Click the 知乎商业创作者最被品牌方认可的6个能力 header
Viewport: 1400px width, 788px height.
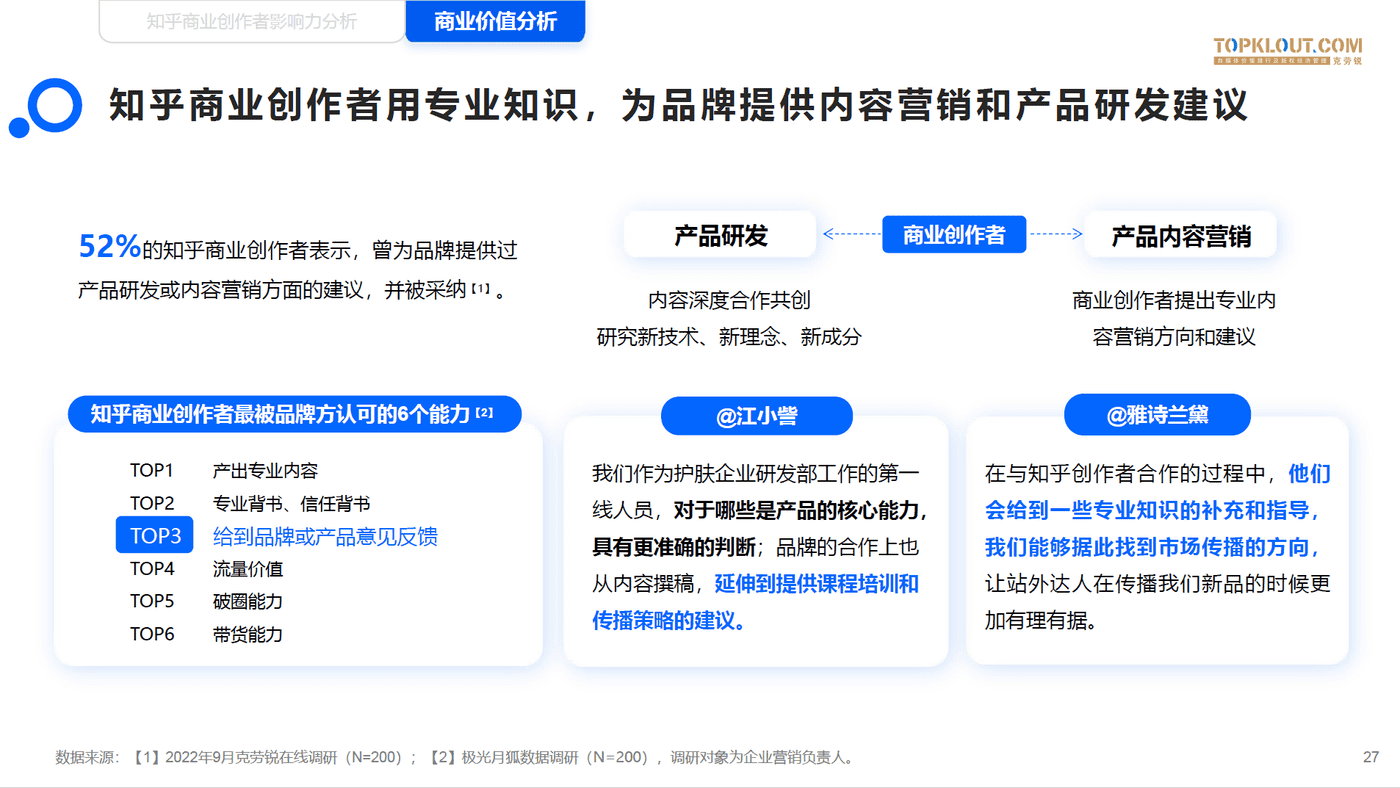tap(295, 414)
